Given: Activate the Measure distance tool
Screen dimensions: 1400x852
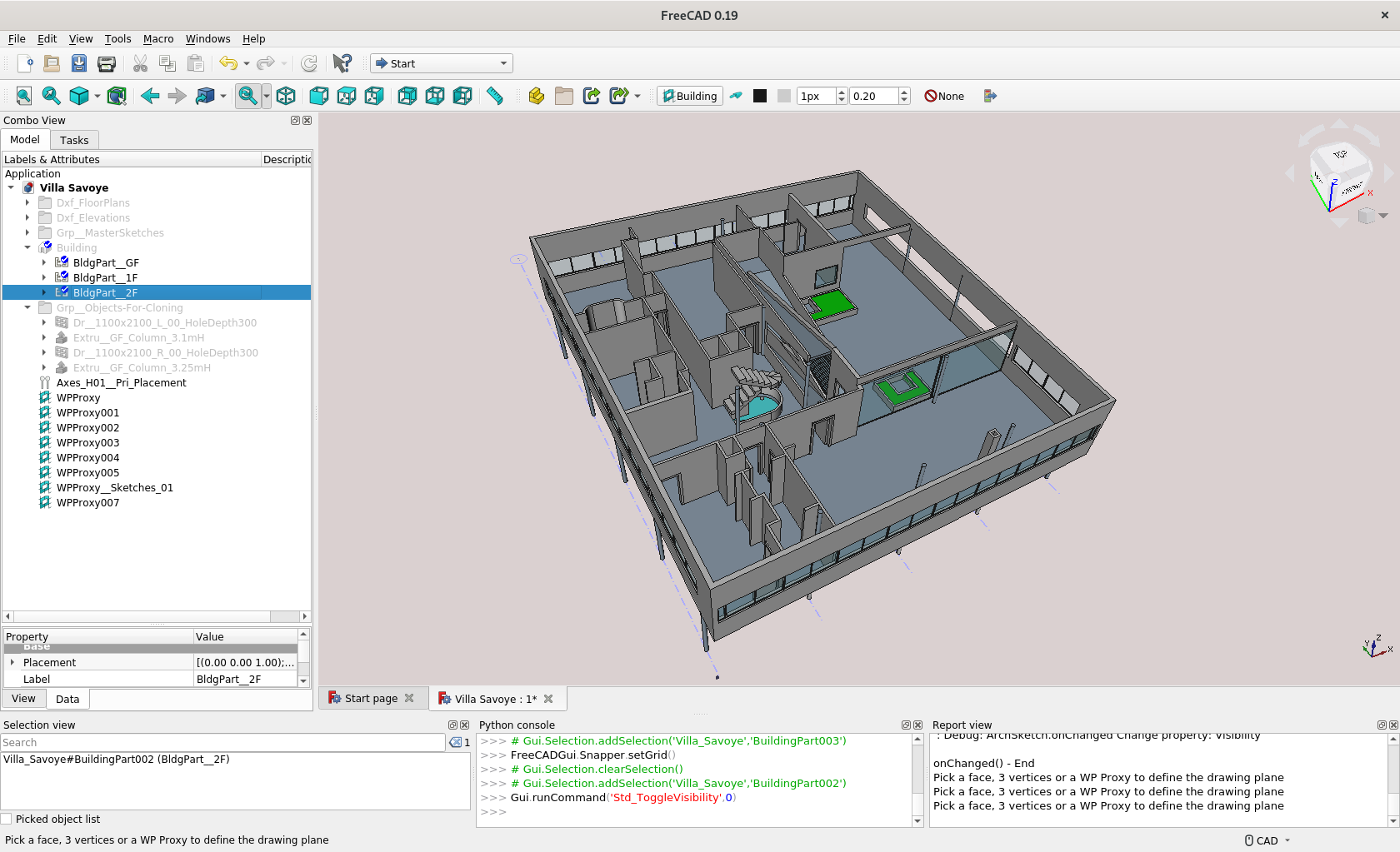Looking at the screenshot, I should 495,96.
